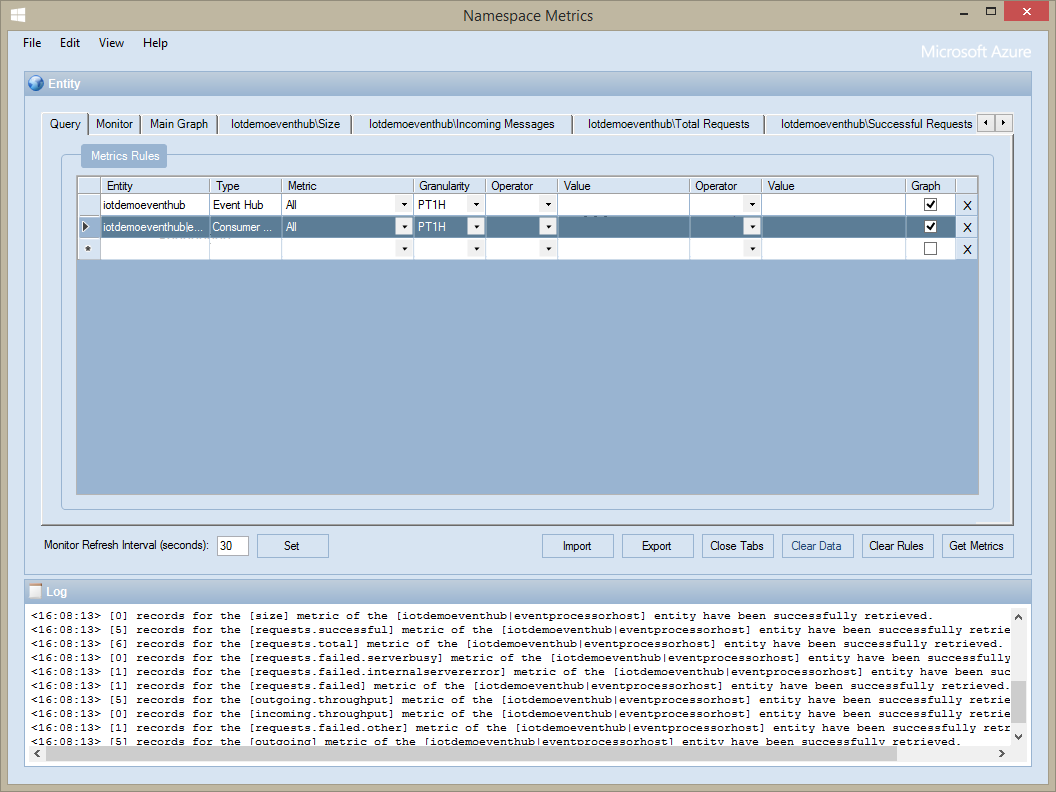Open second Operator dropdown for Event Hub row
The width and height of the screenshot is (1056, 792).
pos(752,205)
